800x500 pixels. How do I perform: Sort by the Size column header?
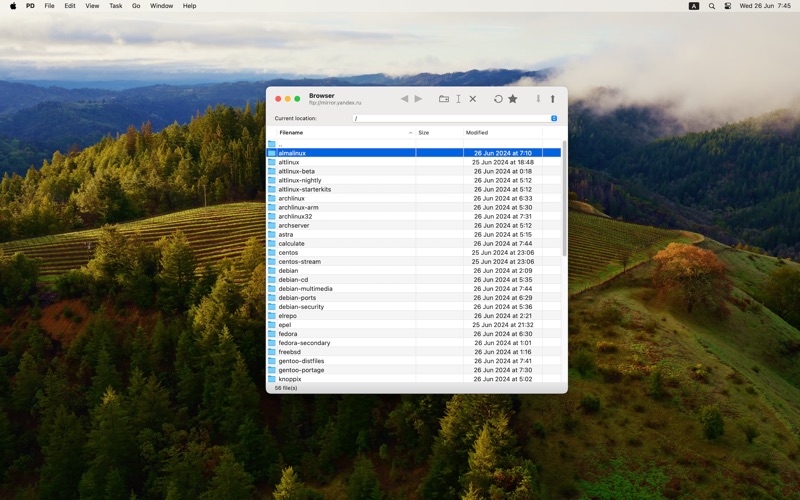click(439, 133)
